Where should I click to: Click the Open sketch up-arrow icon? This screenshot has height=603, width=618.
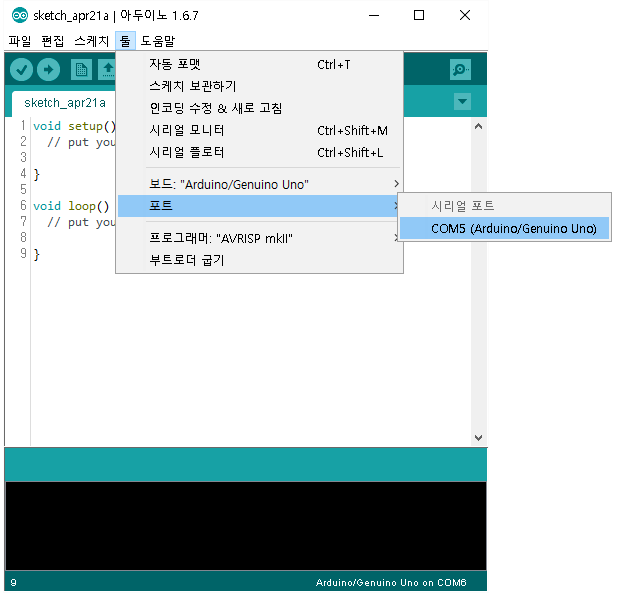pos(107,70)
